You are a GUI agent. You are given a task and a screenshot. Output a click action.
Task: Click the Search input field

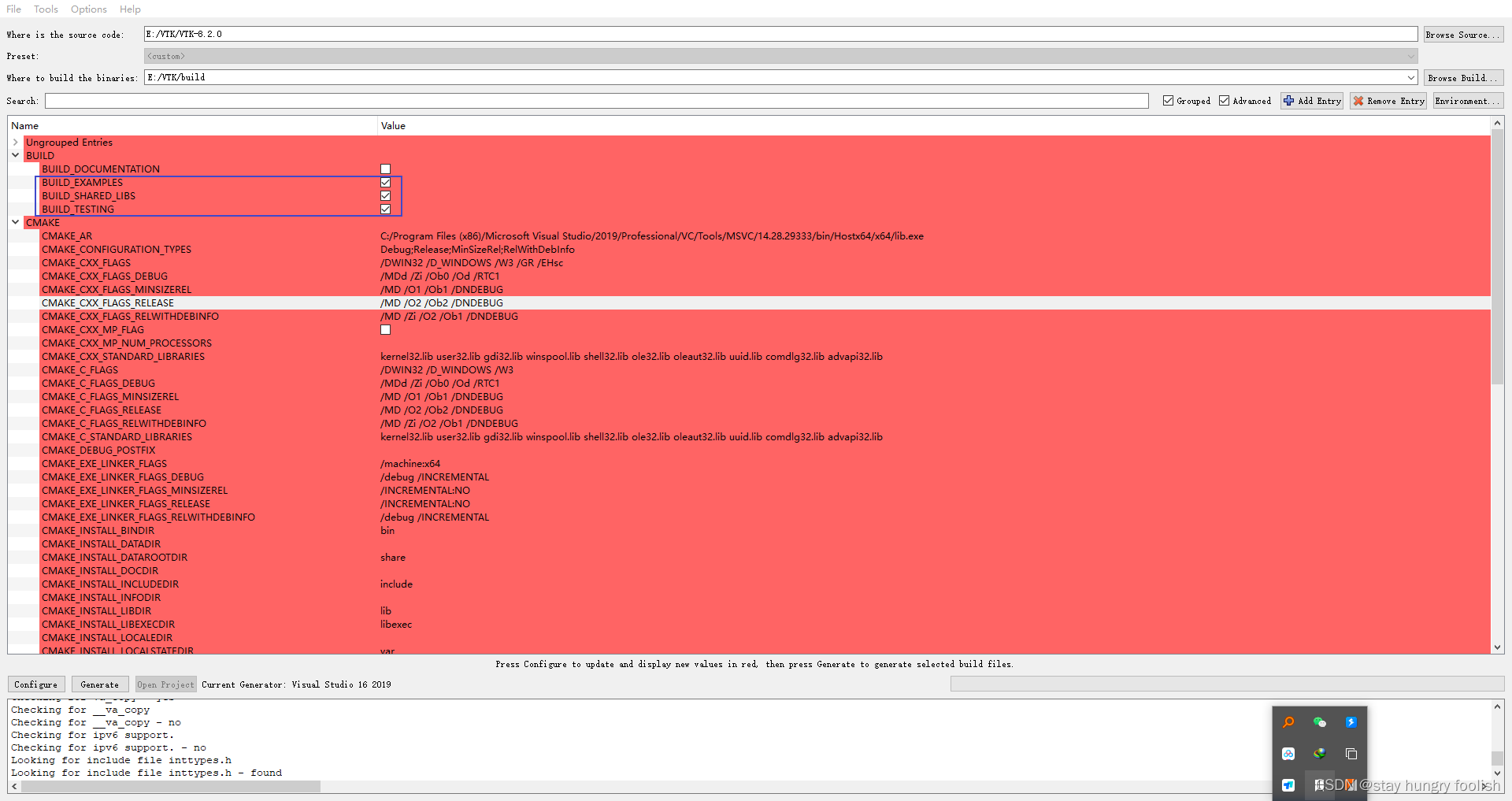click(x=597, y=101)
